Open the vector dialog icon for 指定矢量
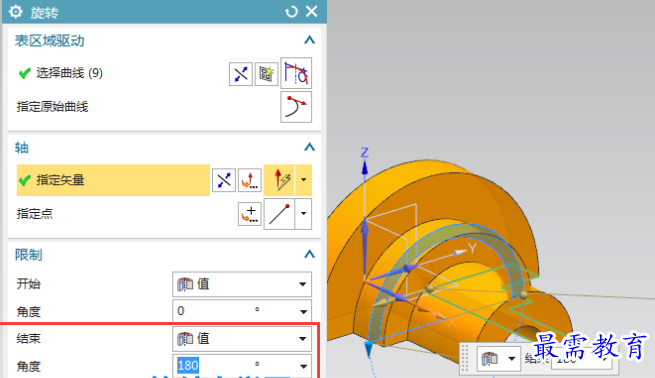This screenshot has height=378, width=655. pyautogui.click(x=250, y=180)
